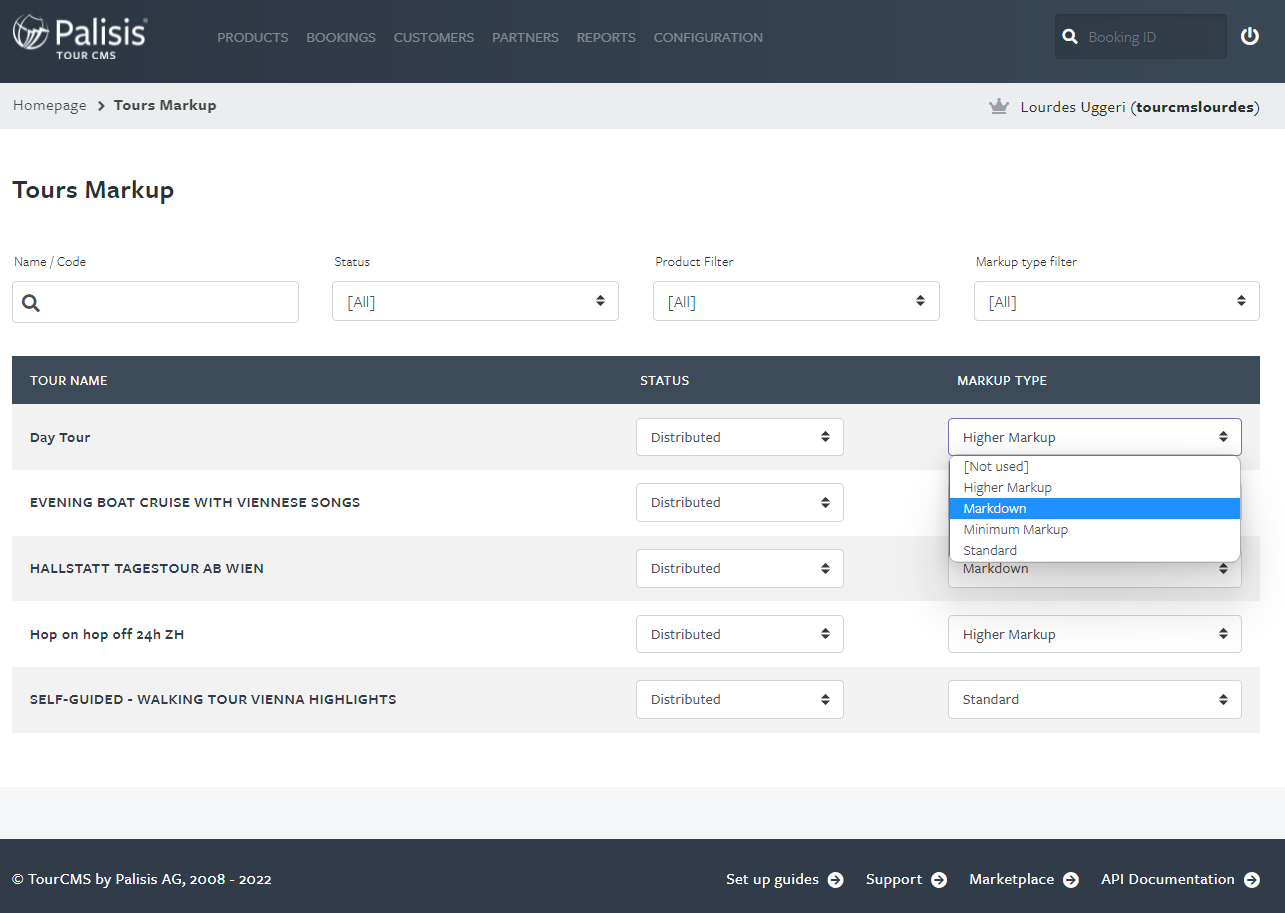Click the Homepage breadcrumb link

[49, 104]
